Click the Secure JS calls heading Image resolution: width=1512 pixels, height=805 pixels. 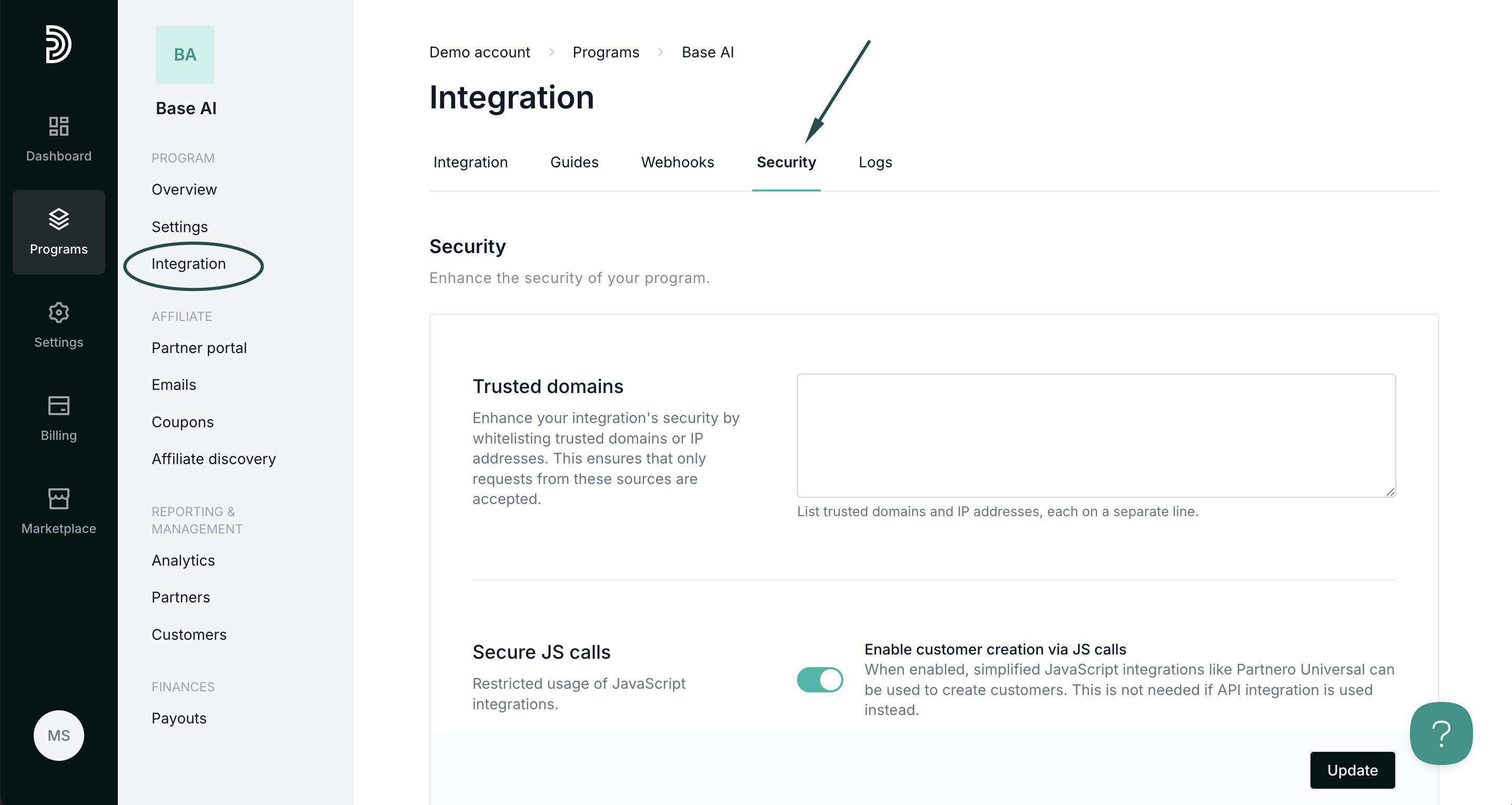pos(541,652)
